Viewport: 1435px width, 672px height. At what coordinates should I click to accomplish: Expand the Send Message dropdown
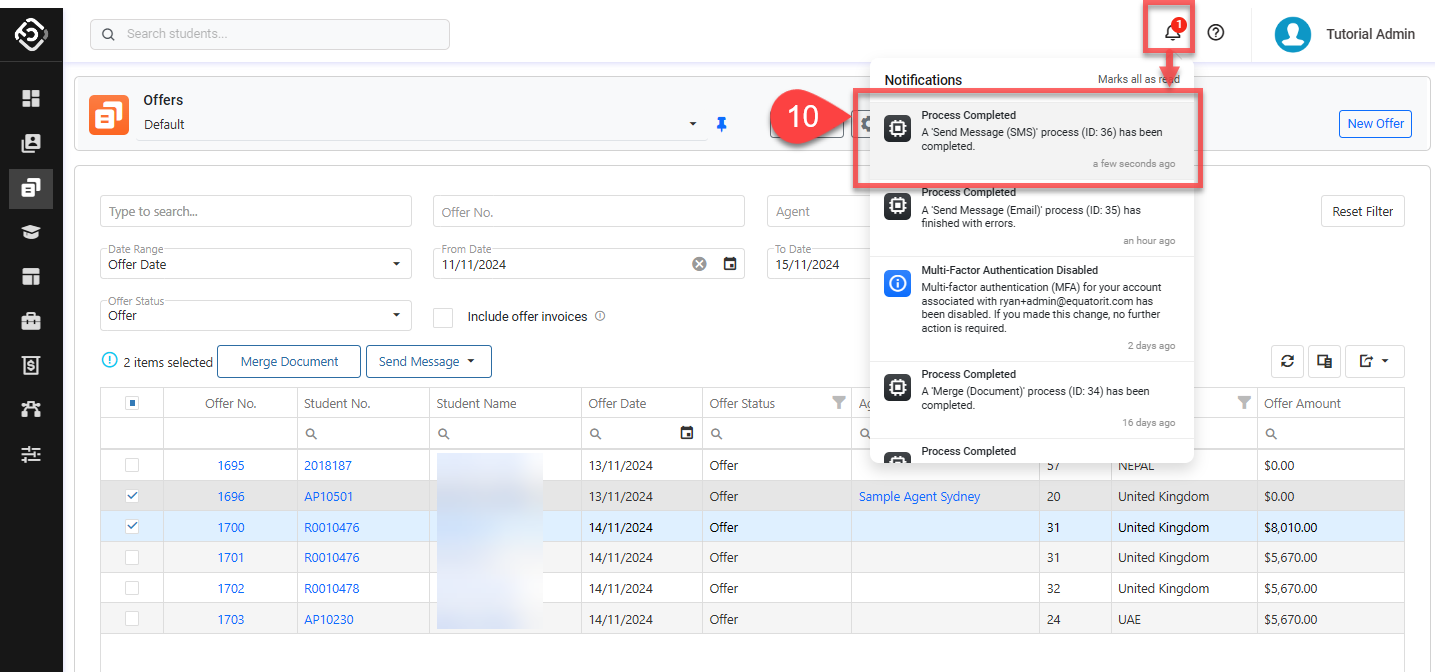(428, 362)
